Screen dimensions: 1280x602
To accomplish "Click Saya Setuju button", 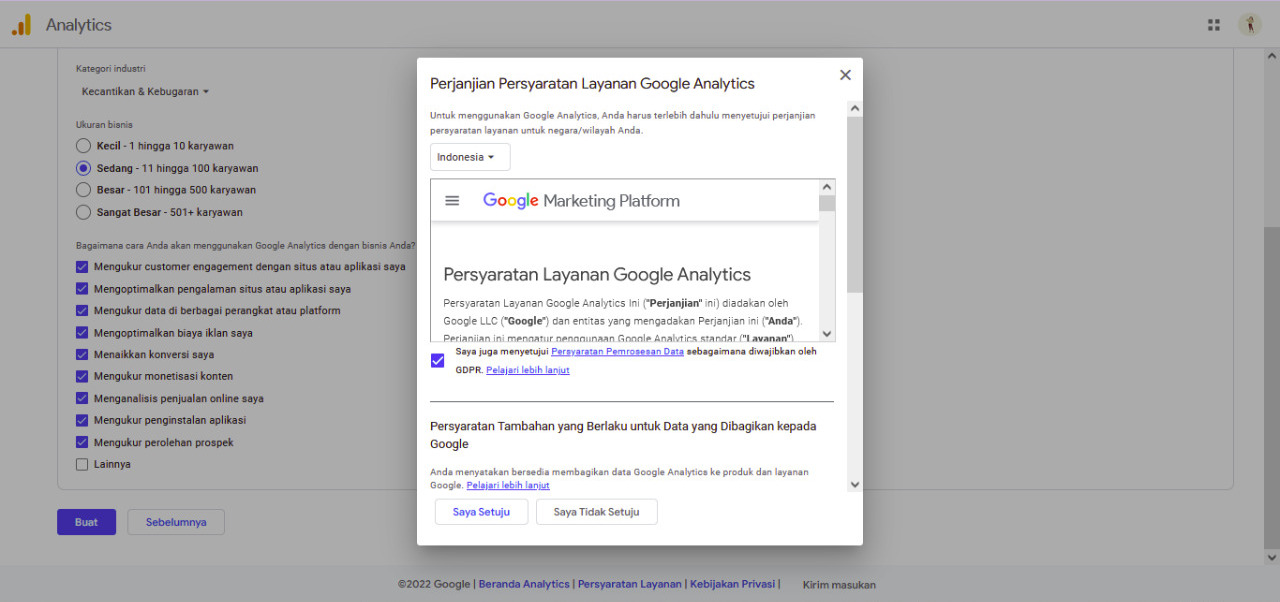I will point(481,512).
